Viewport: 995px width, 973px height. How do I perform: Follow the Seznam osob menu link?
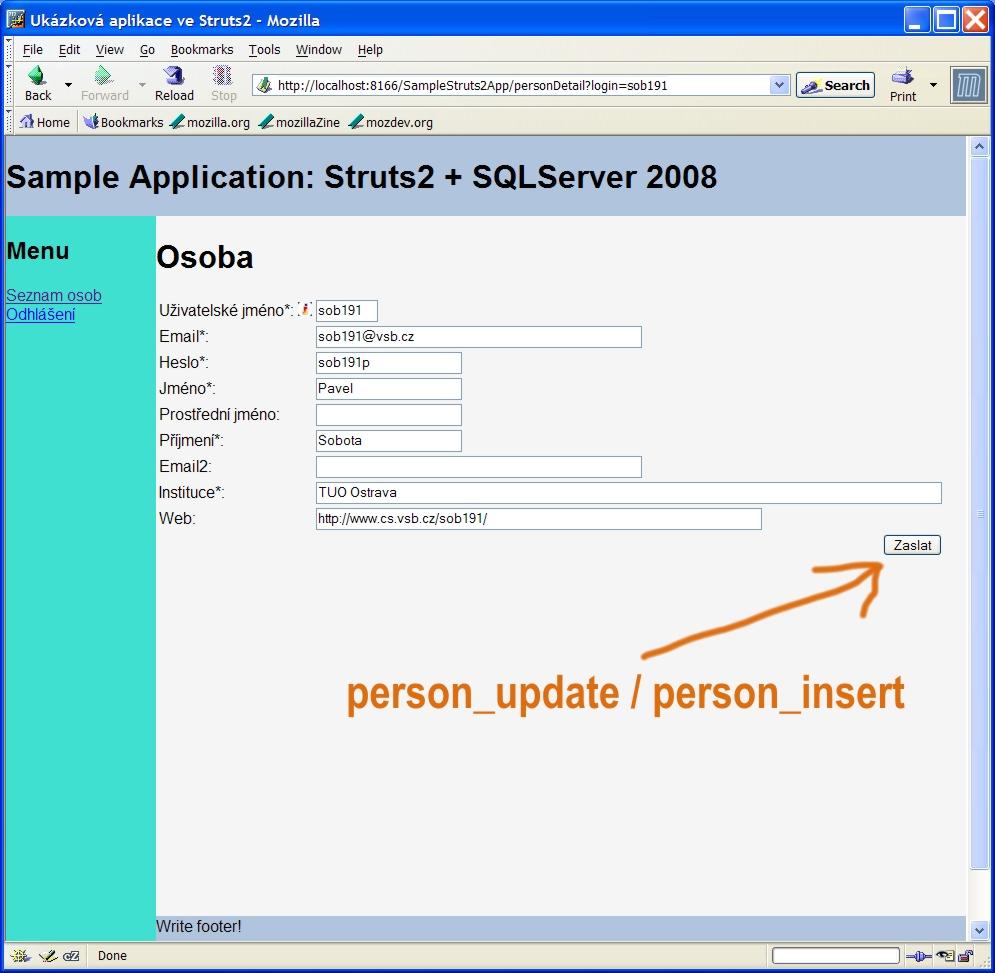[x=54, y=295]
